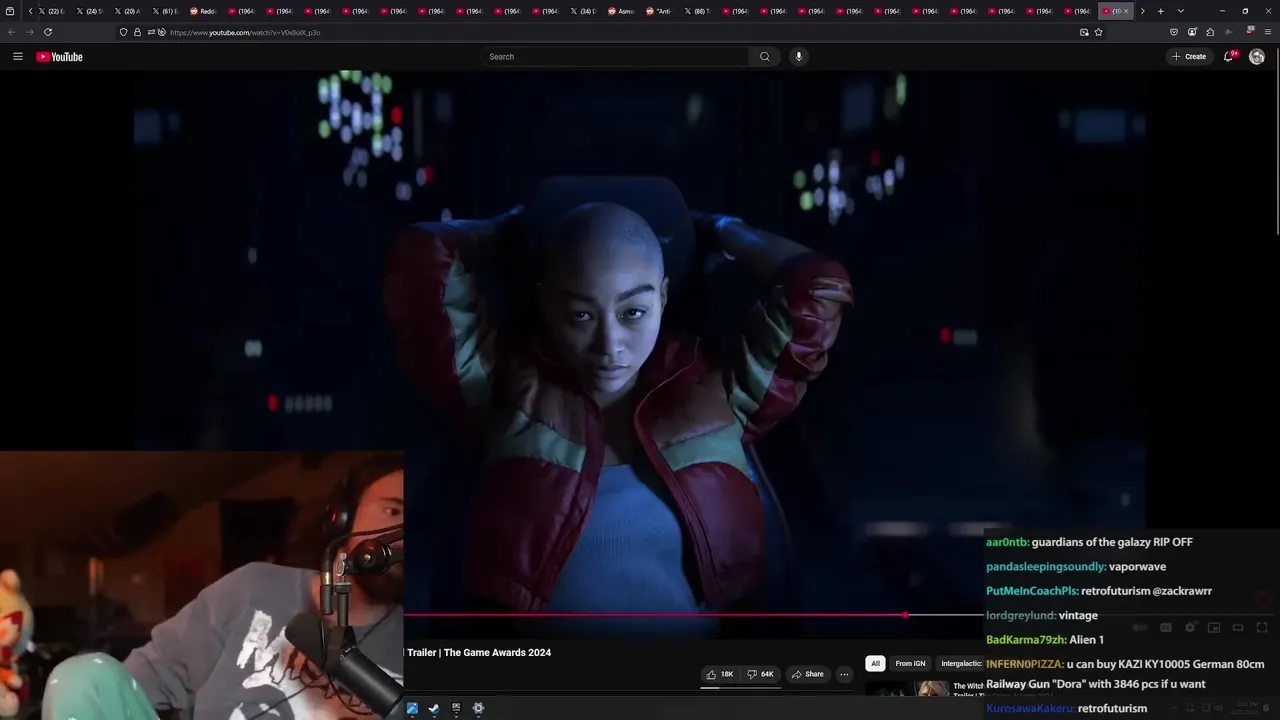Open the list-all-tabs dropdown arrow
Viewport: 1280px width, 720px height.
pyautogui.click(x=1181, y=11)
